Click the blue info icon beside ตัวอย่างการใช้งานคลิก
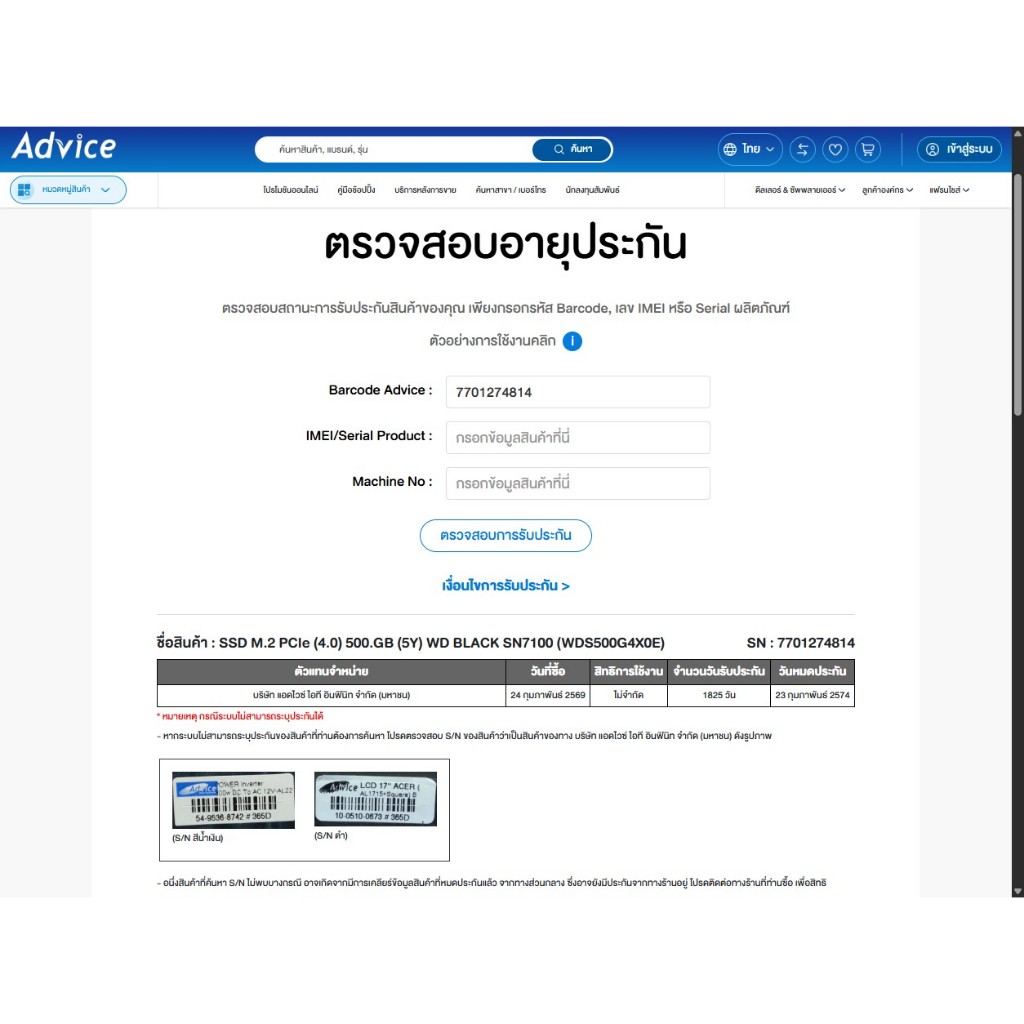 tap(572, 341)
